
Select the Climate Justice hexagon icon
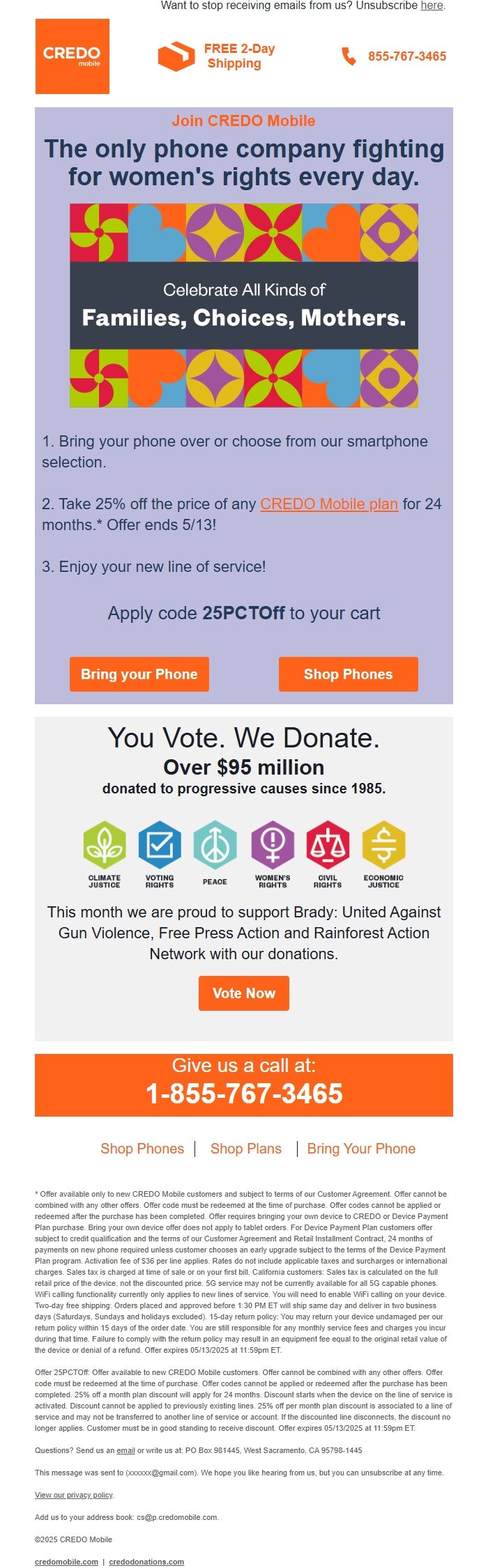105,845
